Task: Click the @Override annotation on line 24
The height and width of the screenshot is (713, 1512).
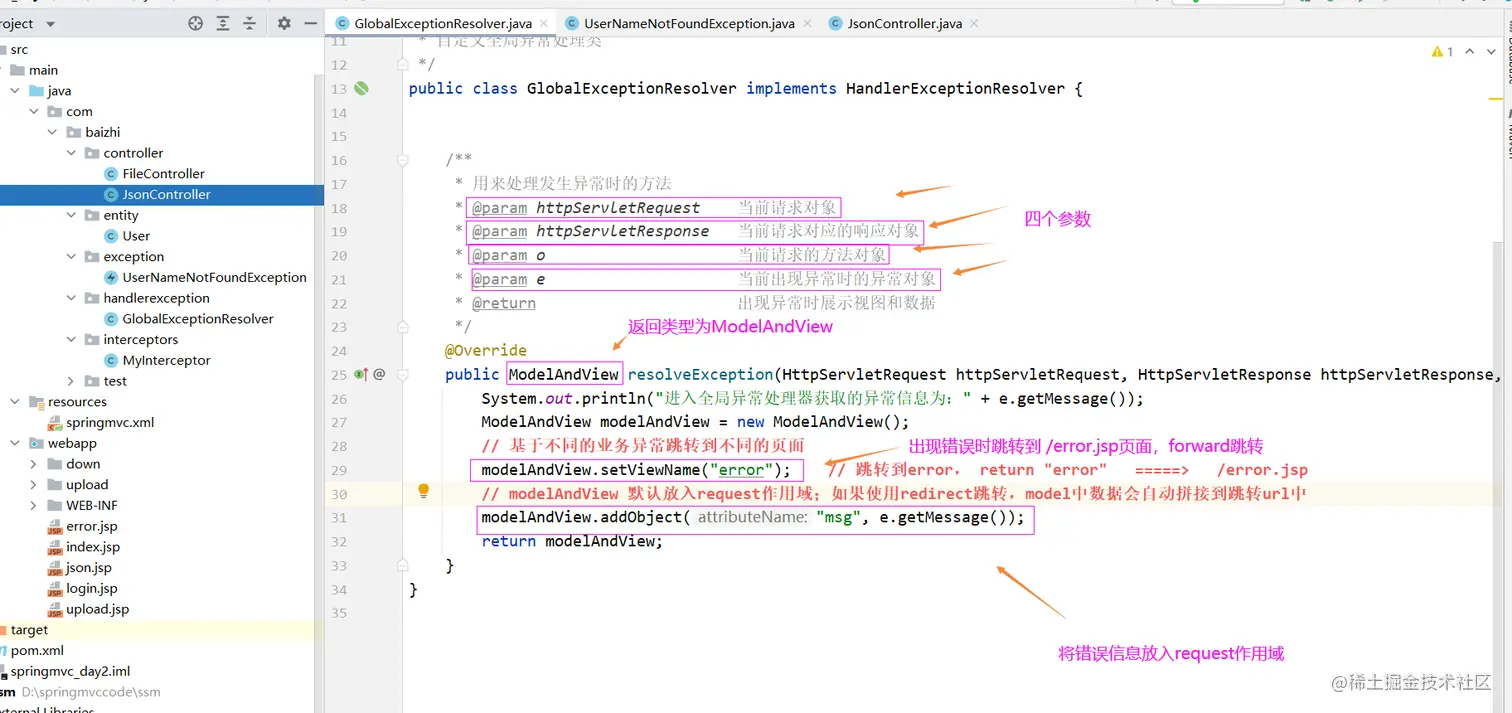Action: click(486, 350)
